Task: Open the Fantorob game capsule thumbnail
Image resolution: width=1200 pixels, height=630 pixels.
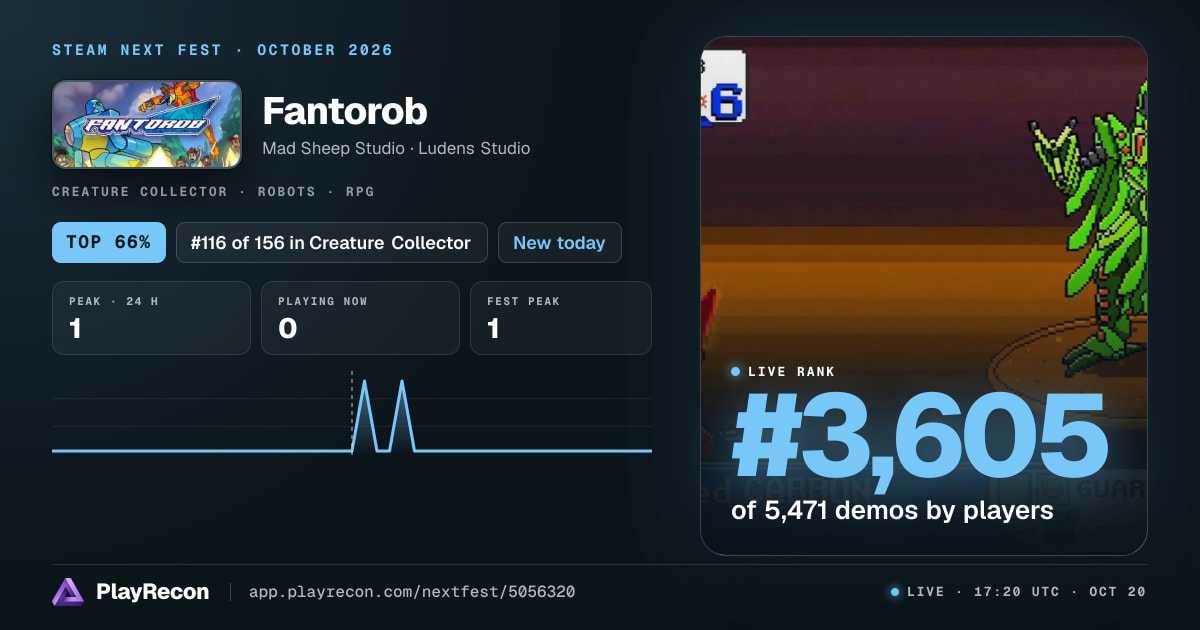Action: (x=147, y=124)
